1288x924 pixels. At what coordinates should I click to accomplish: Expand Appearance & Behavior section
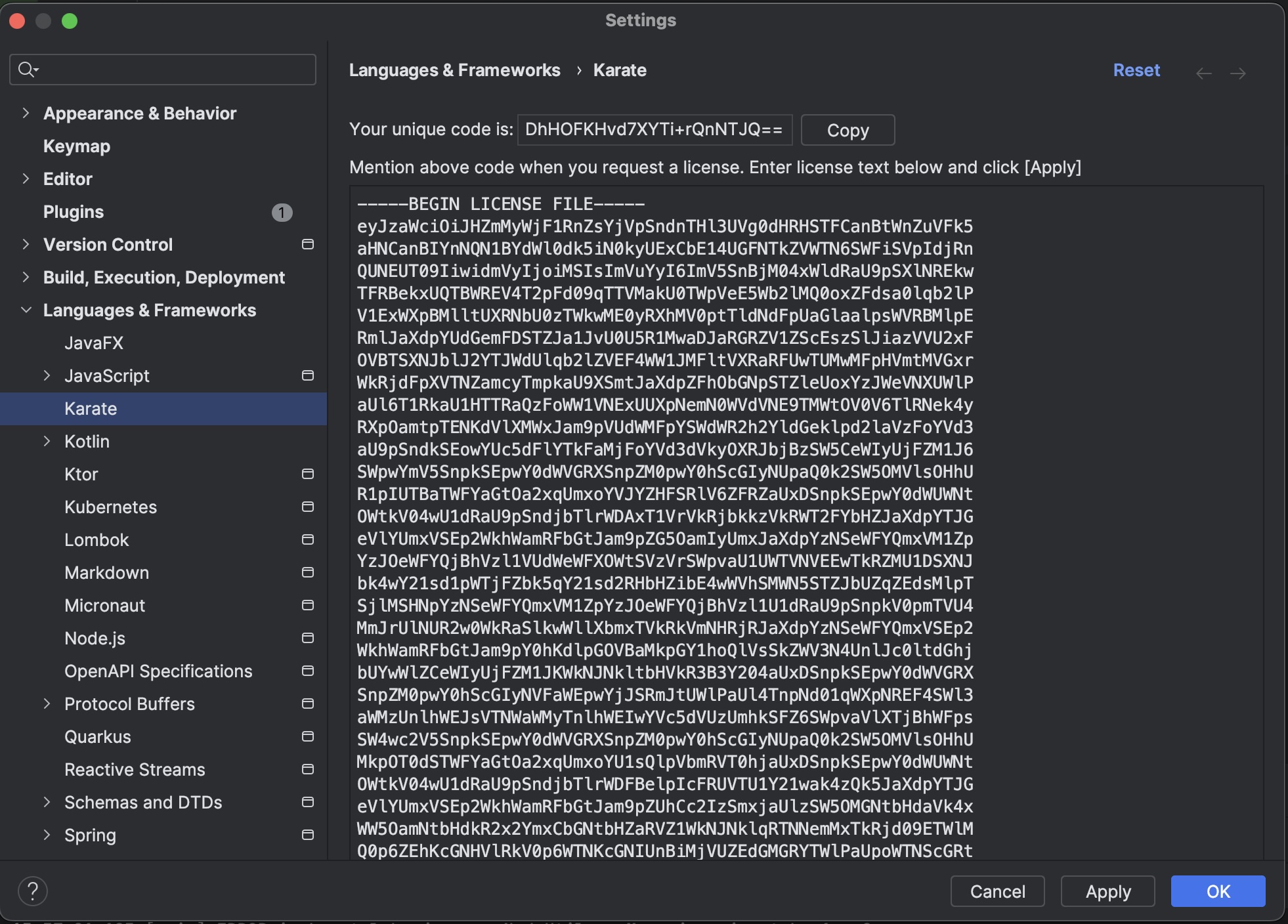pyautogui.click(x=26, y=113)
